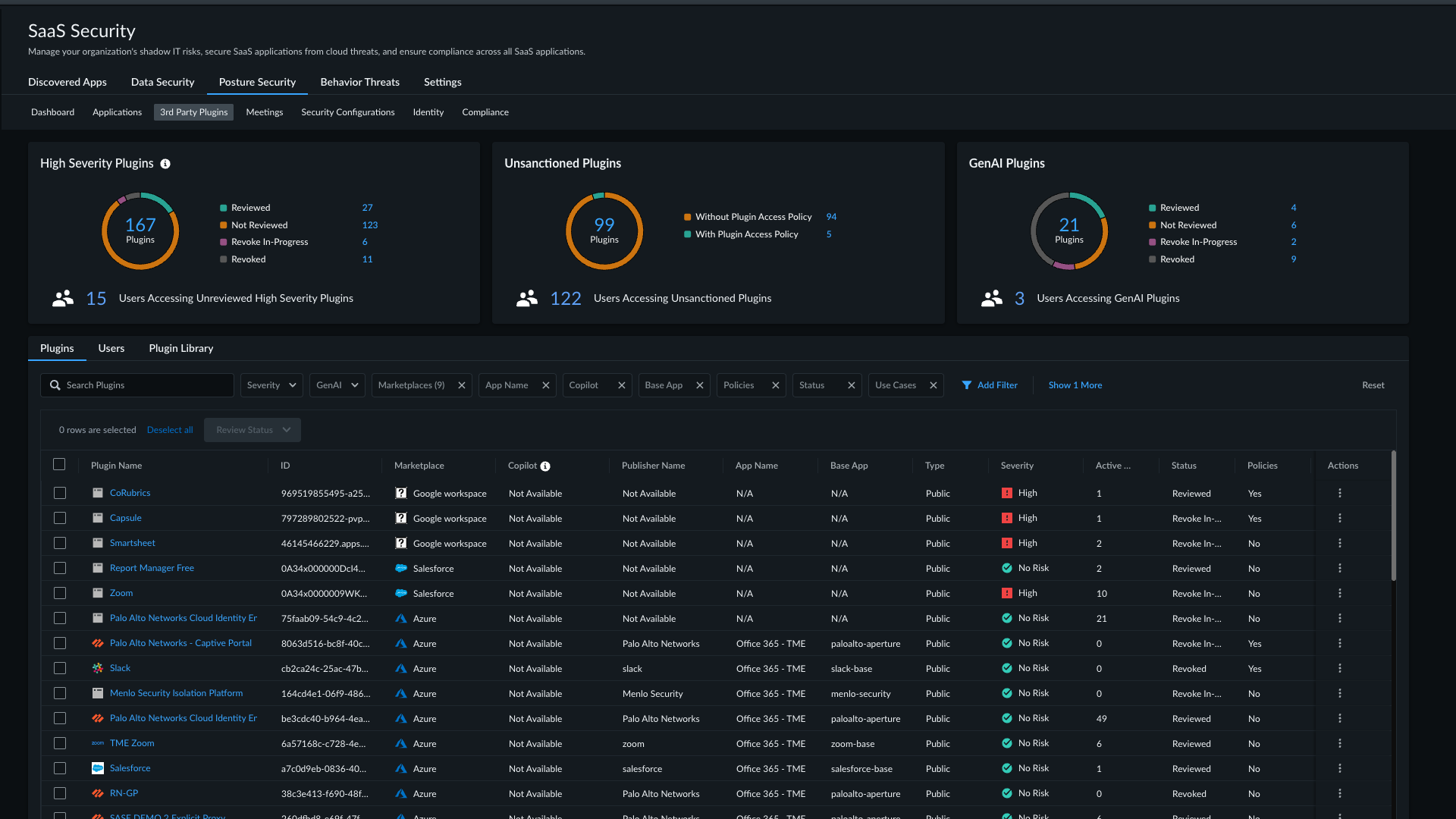The height and width of the screenshot is (819, 1456).
Task: Click the Add Filter funnel icon
Action: 967,385
